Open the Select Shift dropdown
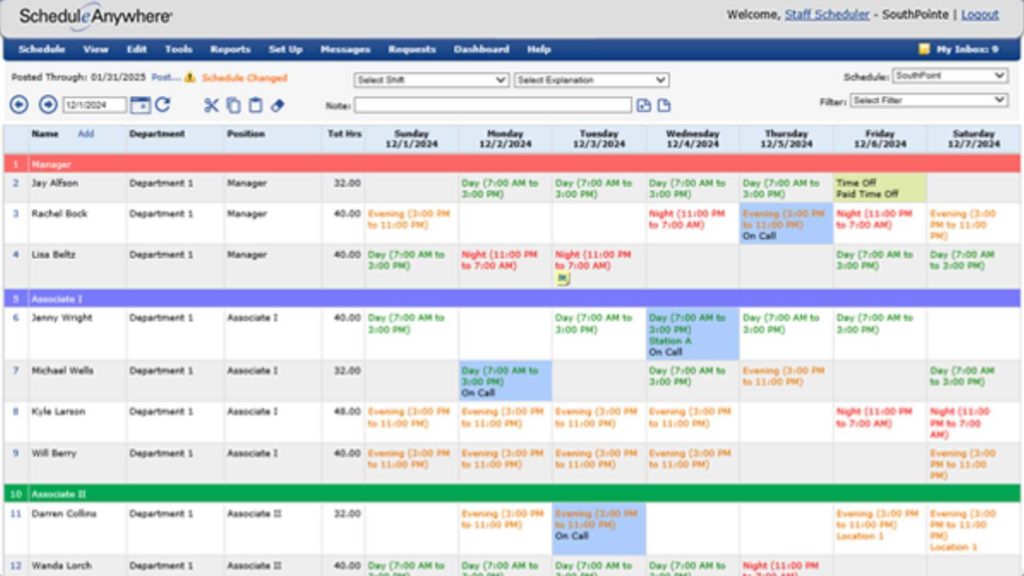Screen dimensions: 1024x576 coord(430,80)
